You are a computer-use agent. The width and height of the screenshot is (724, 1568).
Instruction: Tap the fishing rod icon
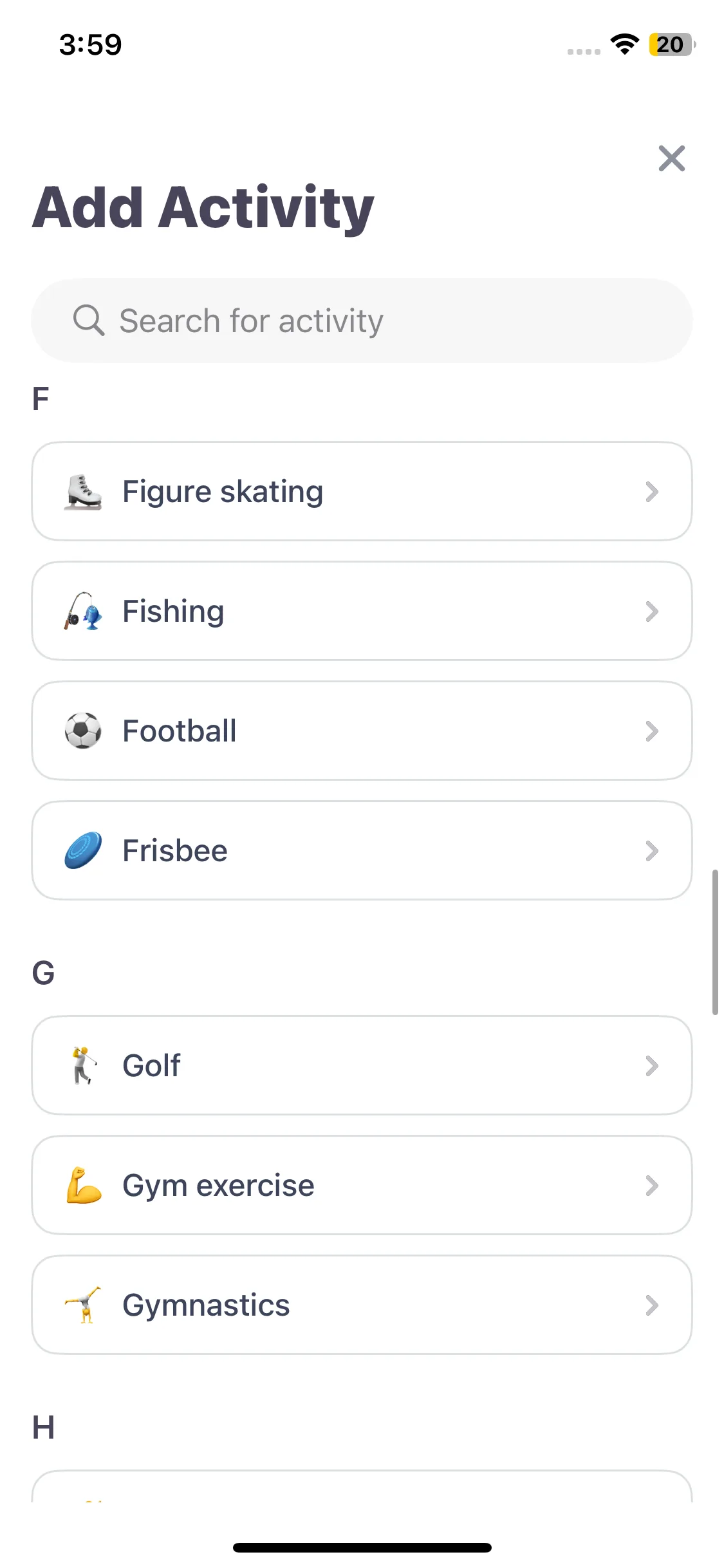coord(83,611)
